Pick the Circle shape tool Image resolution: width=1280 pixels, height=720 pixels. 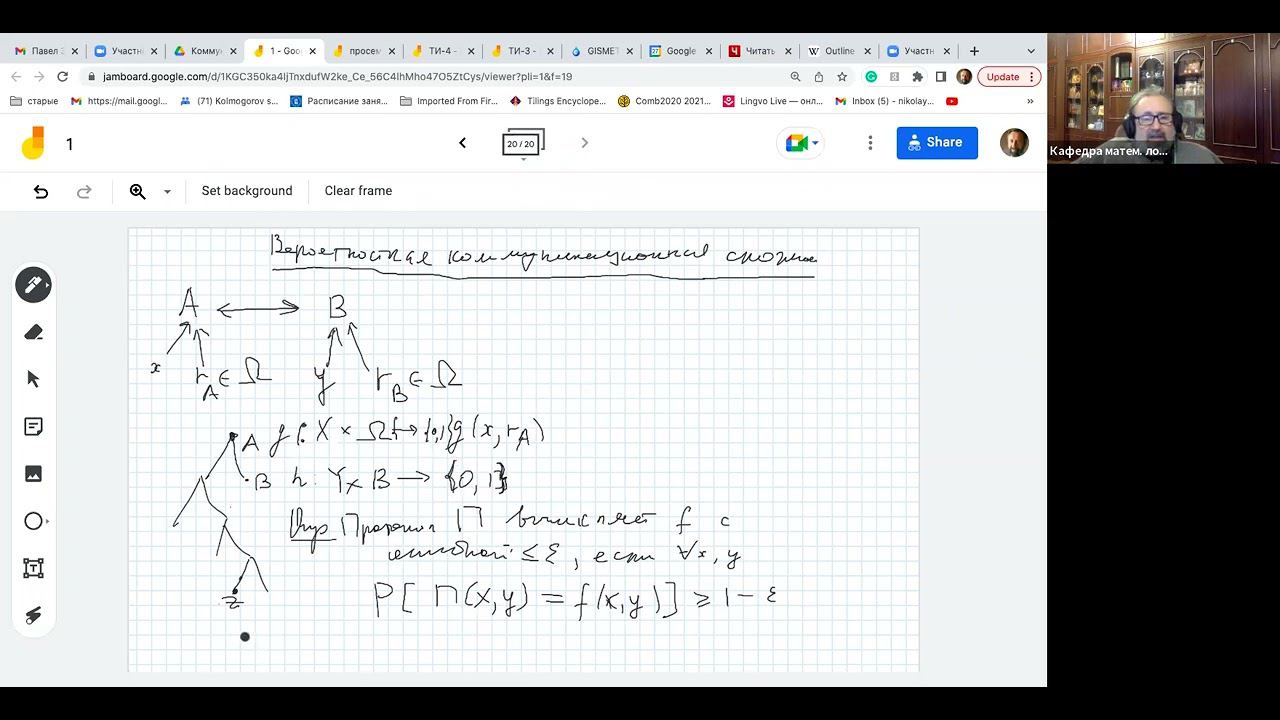point(33,521)
